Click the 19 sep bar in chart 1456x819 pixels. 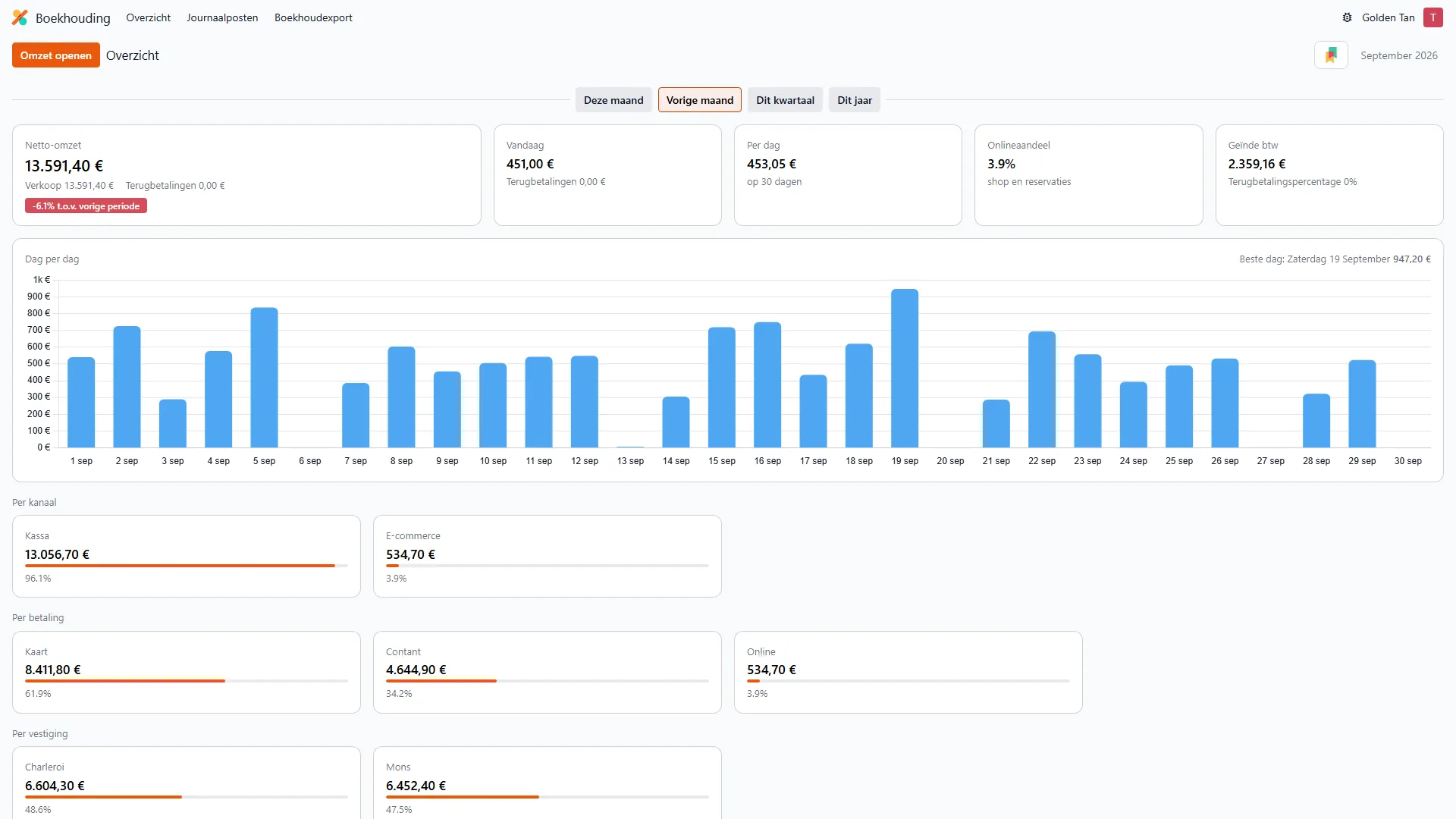[x=905, y=368]
